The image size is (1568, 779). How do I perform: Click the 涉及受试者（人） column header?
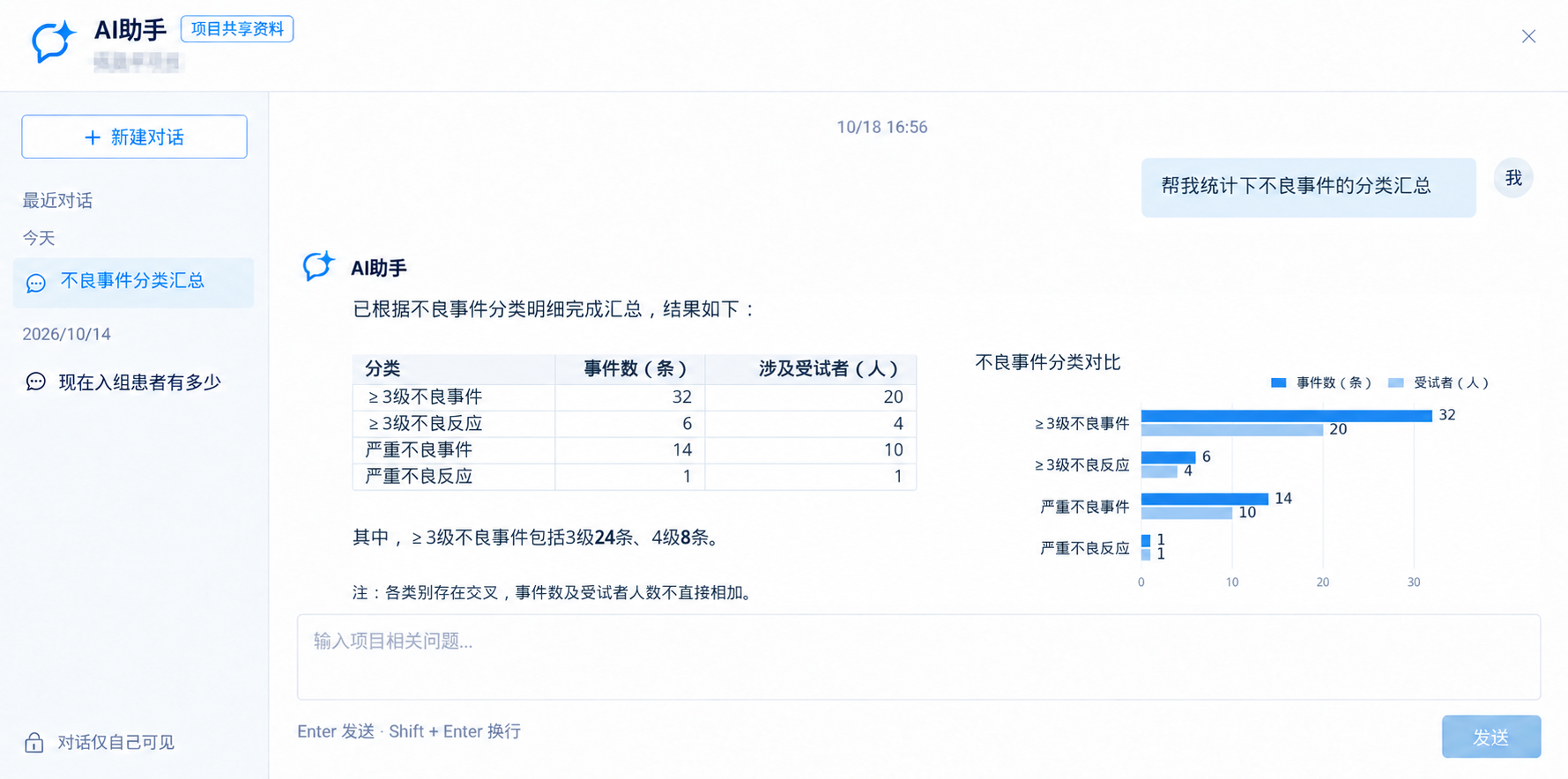tap(811, 369)
